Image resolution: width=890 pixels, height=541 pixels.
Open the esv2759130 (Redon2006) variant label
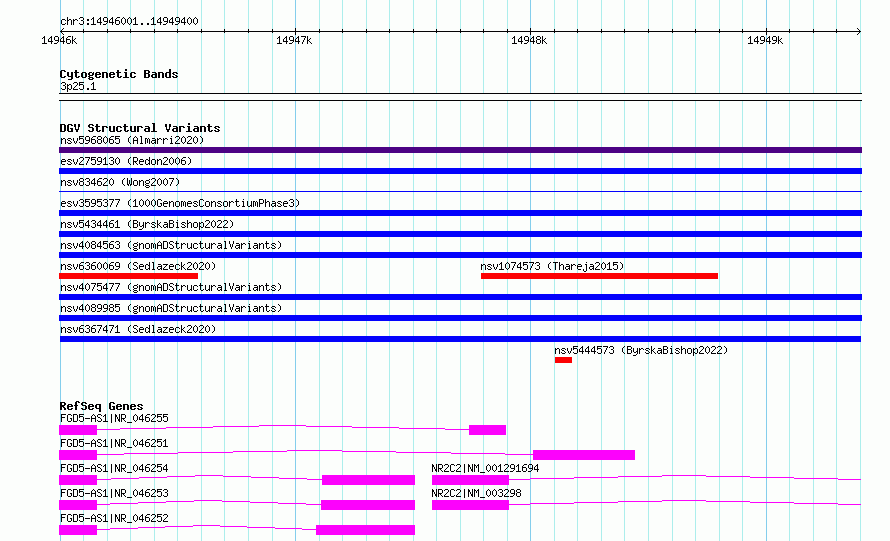click(126, 161)
